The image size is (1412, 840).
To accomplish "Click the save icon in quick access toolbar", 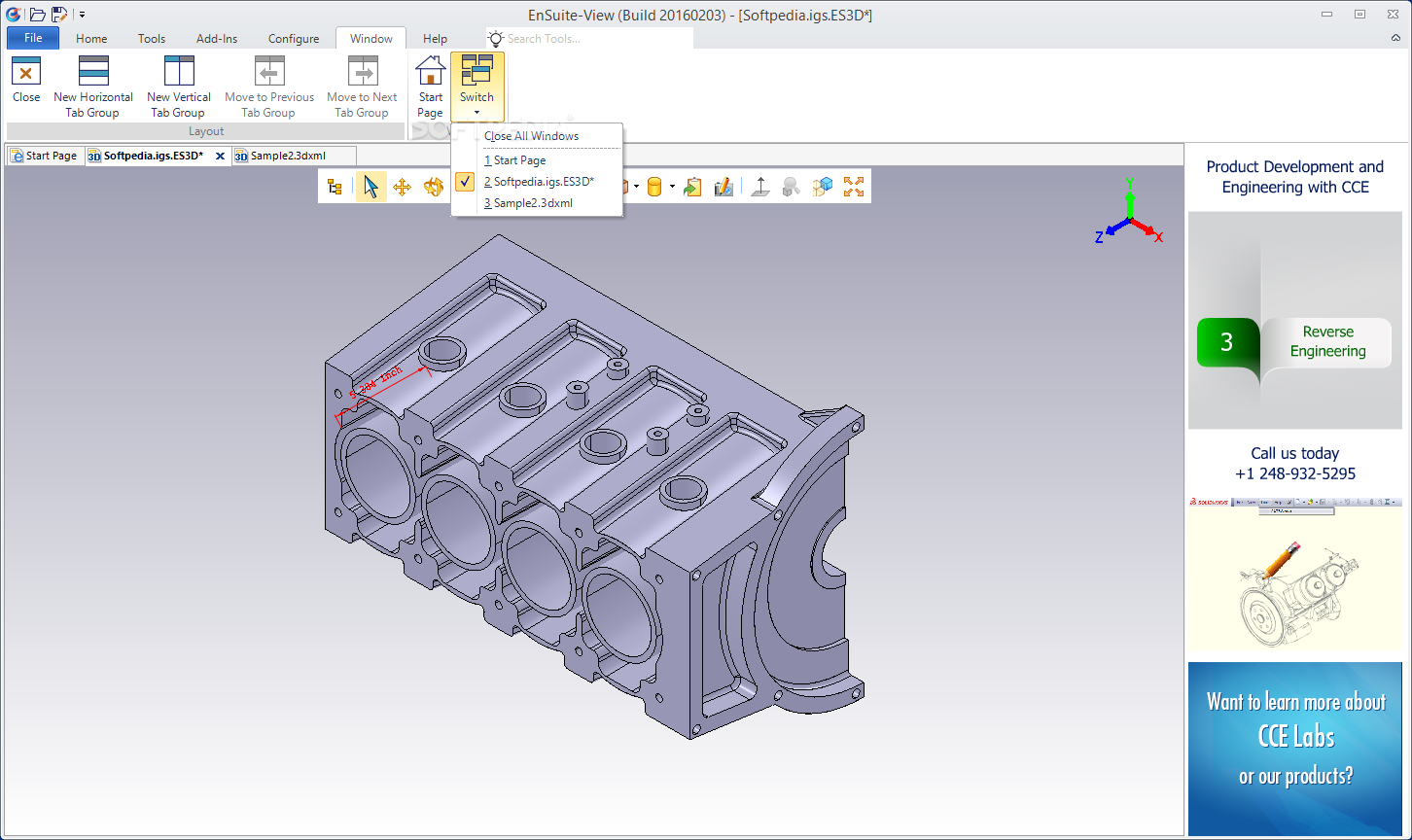I will click(x=59, y=15).
